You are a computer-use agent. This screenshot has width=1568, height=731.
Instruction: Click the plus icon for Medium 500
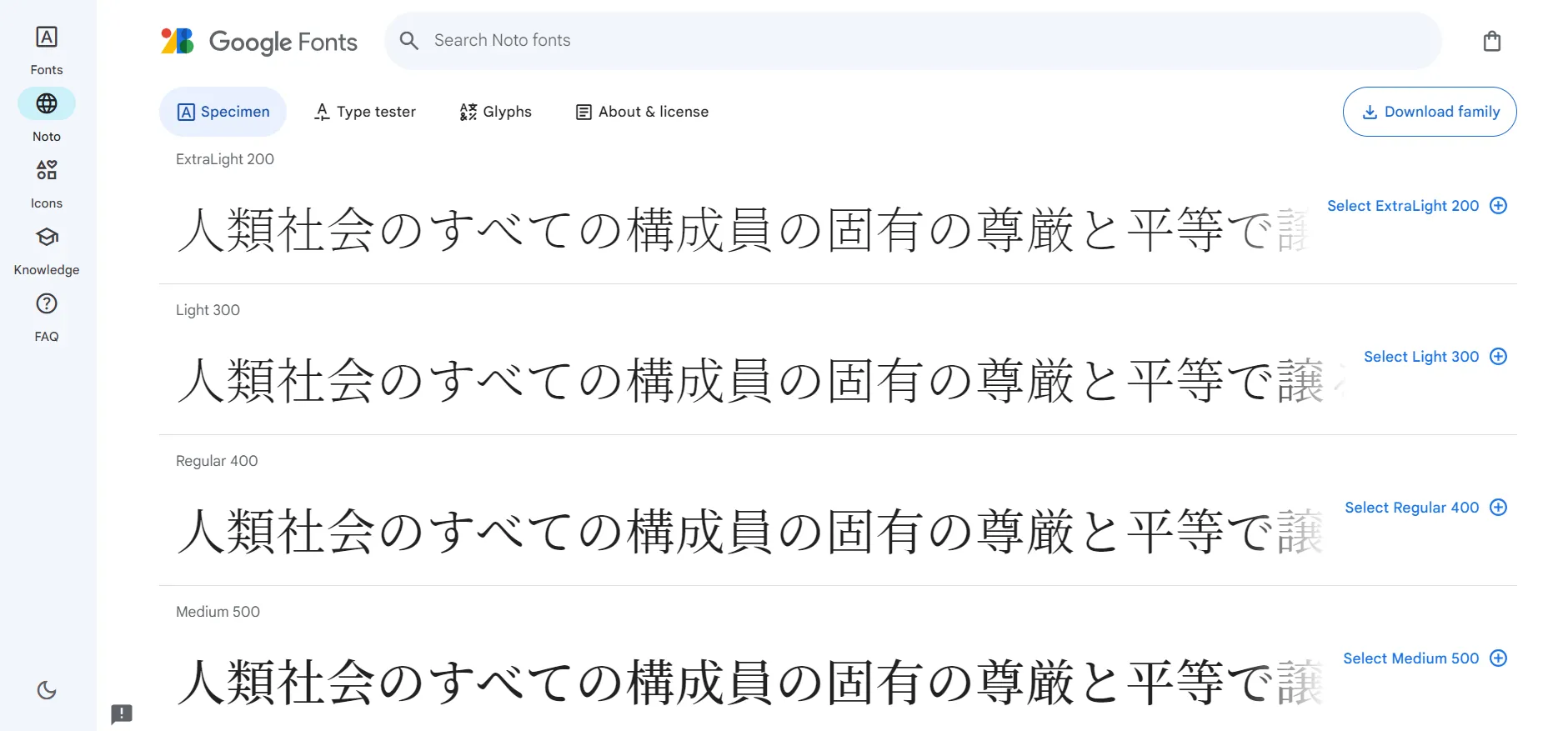1498,658
